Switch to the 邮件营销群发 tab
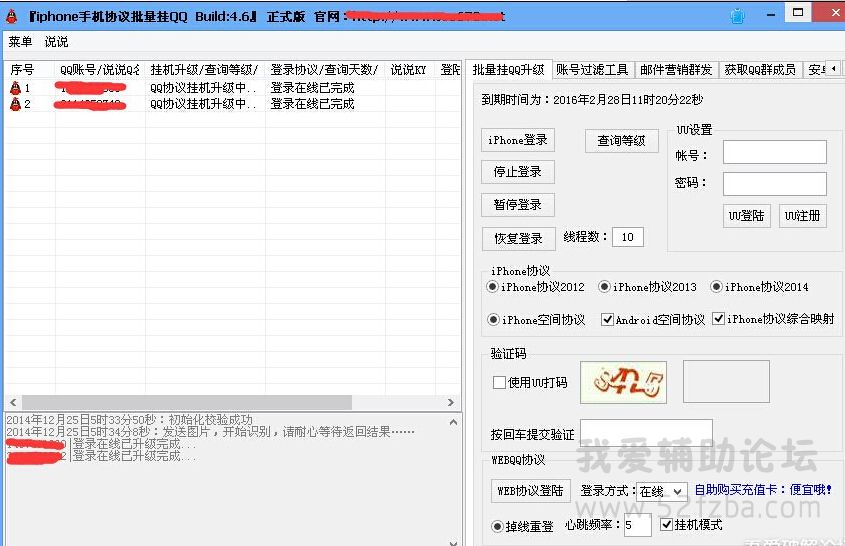Viewport: 845px width, 546px height. tap(676, 70)
